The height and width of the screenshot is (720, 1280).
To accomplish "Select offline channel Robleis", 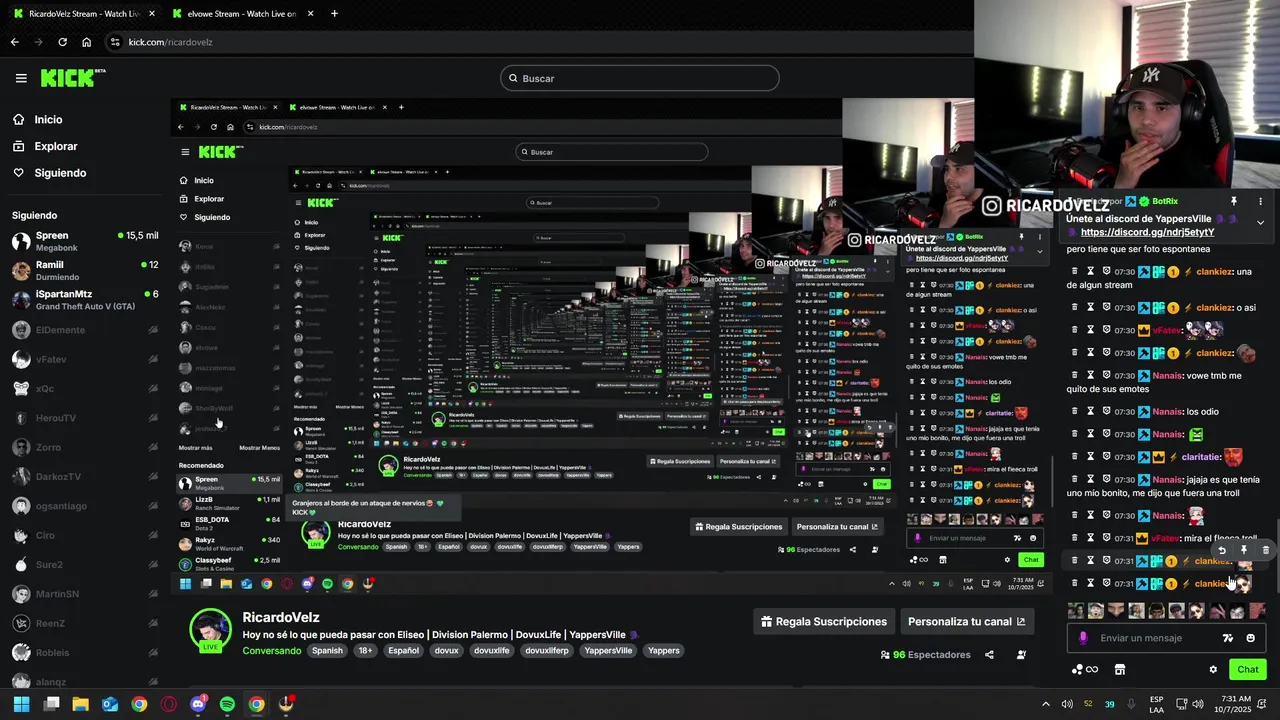I will click(x=85, y=652).
